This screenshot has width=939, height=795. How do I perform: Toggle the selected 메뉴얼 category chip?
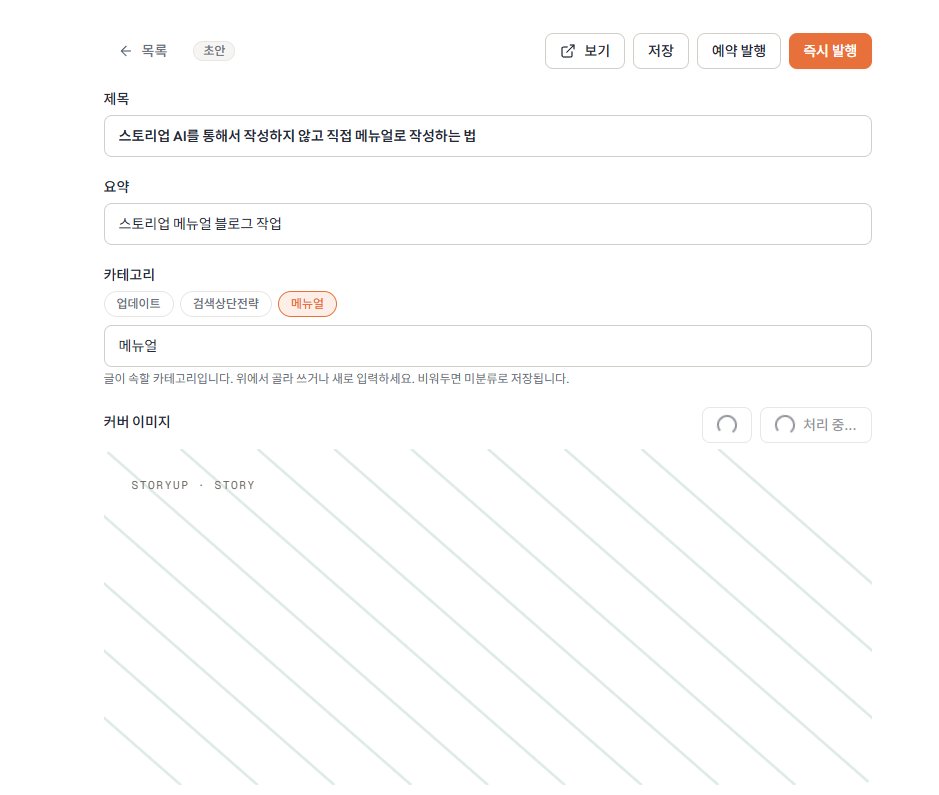307,304
